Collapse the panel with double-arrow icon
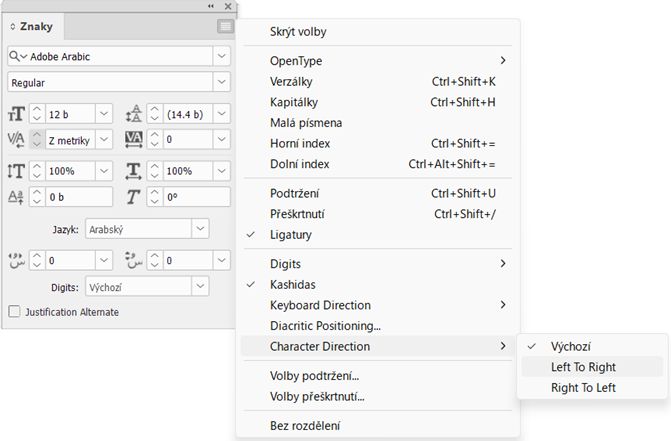Screen dimensions: 671x441 pyautogui.click(x=211, y=6)
